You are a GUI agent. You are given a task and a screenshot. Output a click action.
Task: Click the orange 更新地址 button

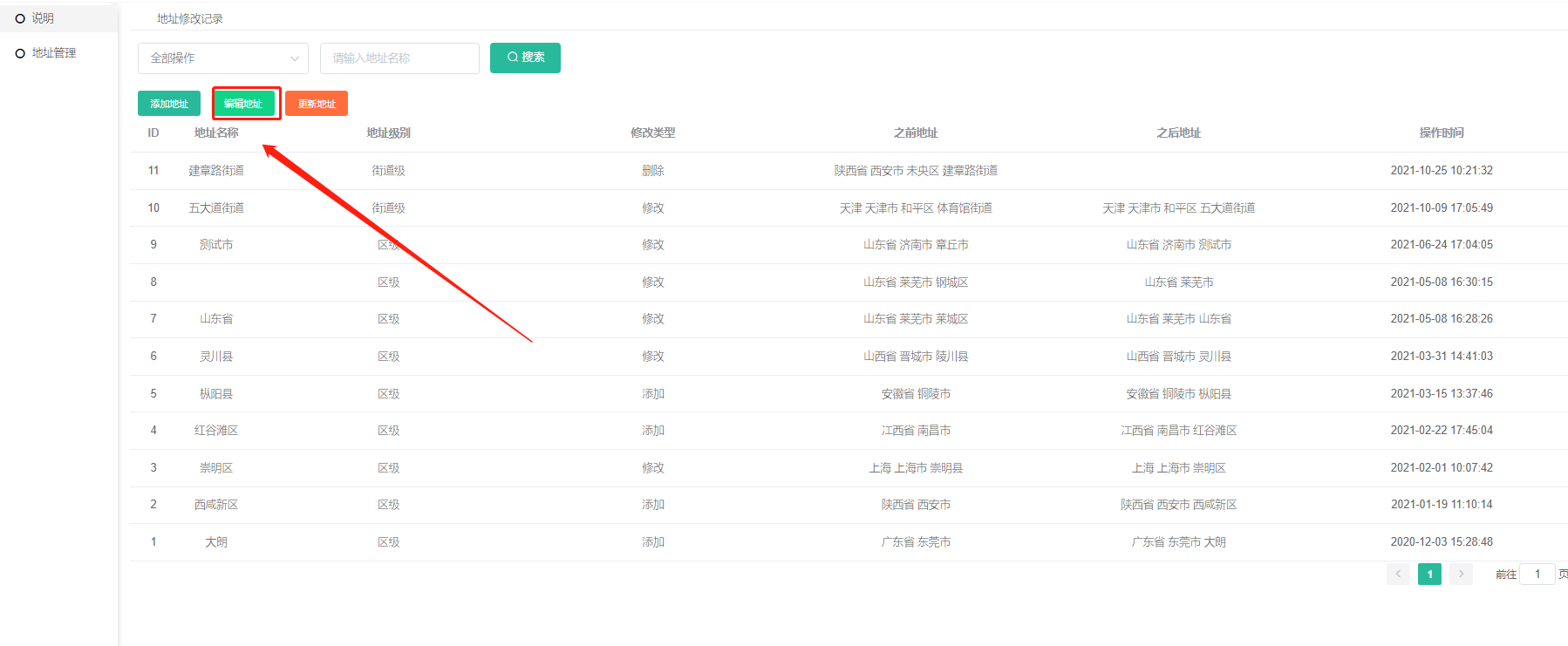point(317,103)
